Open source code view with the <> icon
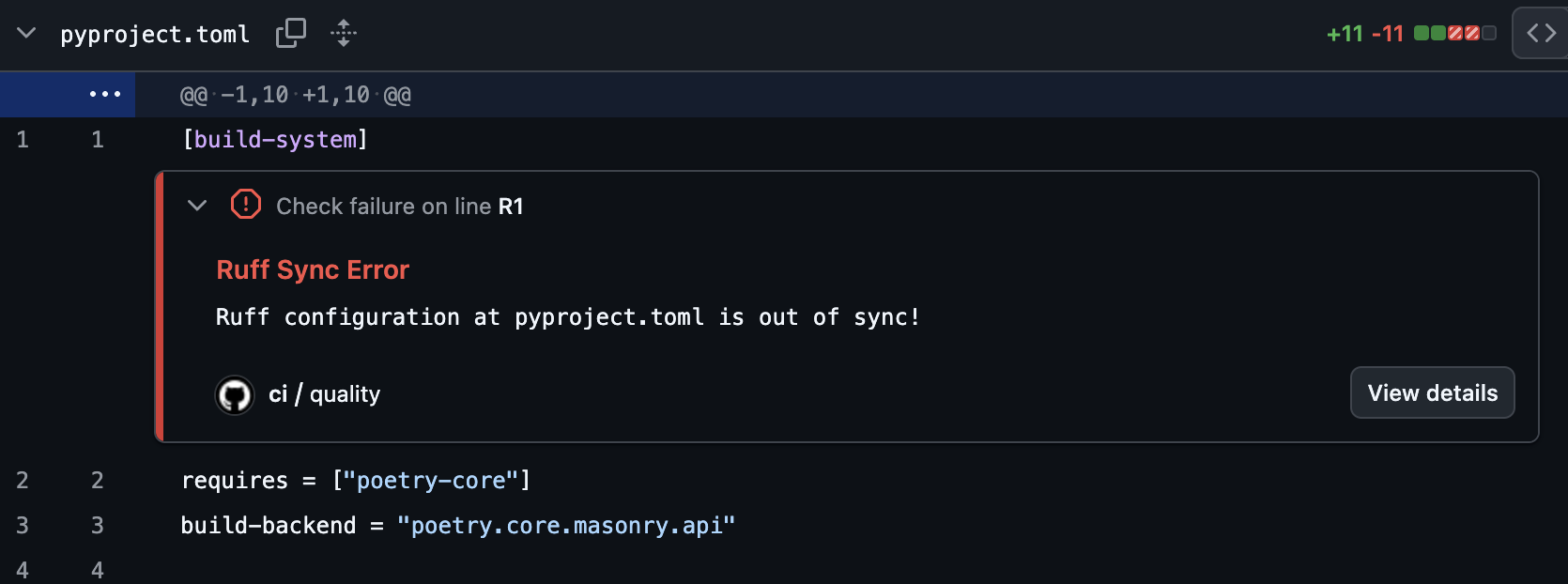Screen dimensions: 1568x584 1539,32
